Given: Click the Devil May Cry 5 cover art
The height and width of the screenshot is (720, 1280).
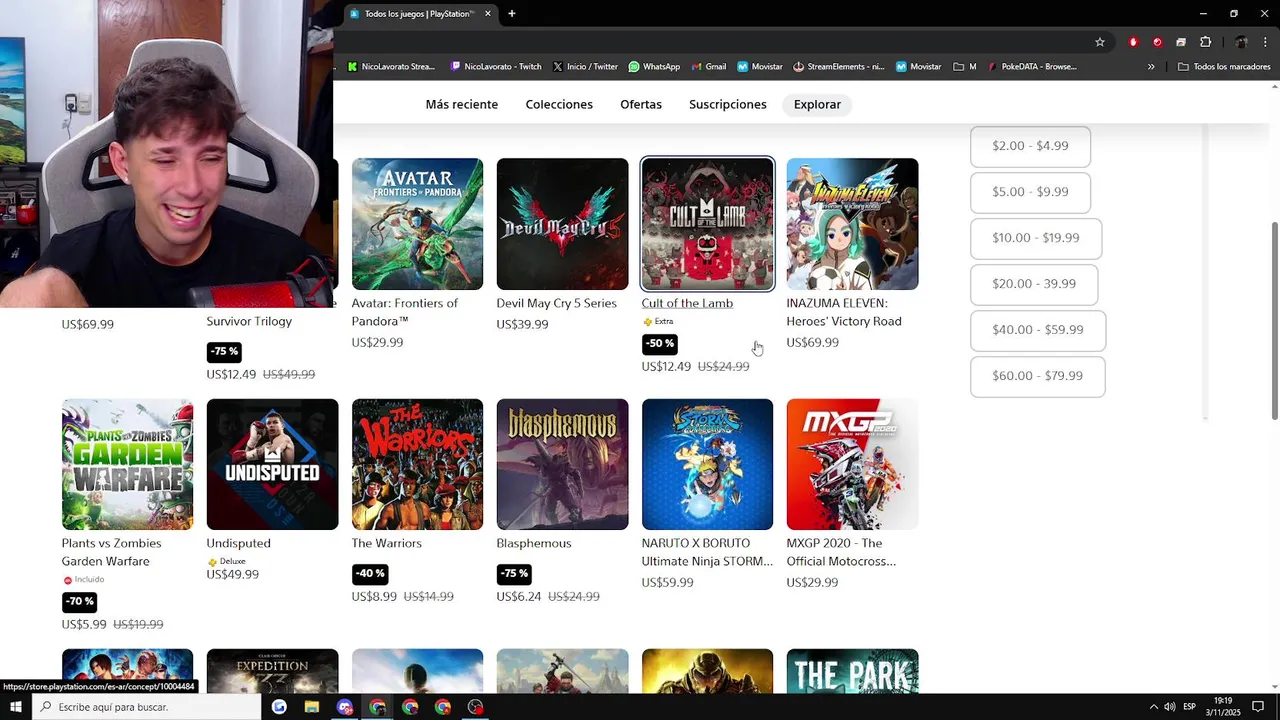Looking at the screenshot, I should (562, 224).
